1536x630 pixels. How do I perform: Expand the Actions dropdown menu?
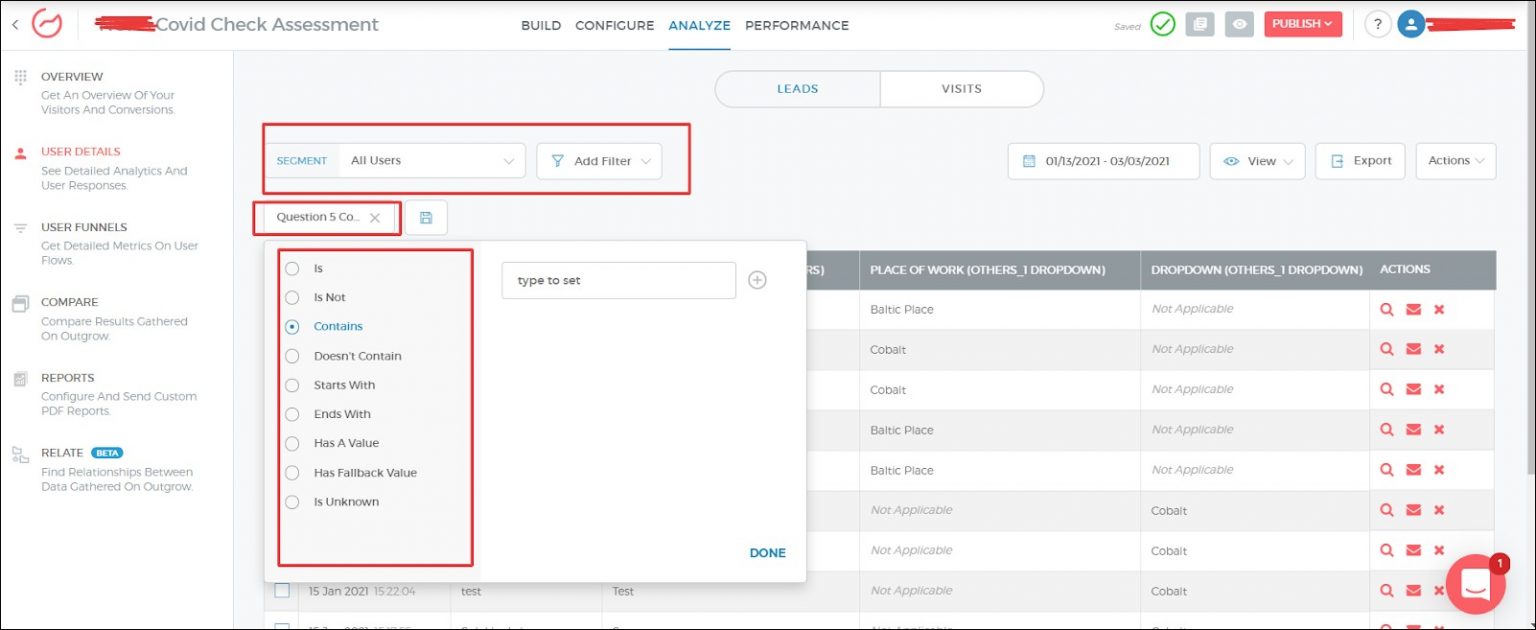coord(1455,161)
